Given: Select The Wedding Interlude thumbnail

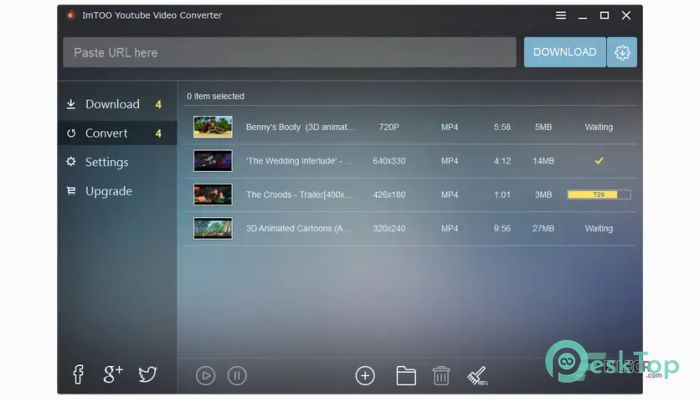Looking at the screenshot, I should pos(213,161).
